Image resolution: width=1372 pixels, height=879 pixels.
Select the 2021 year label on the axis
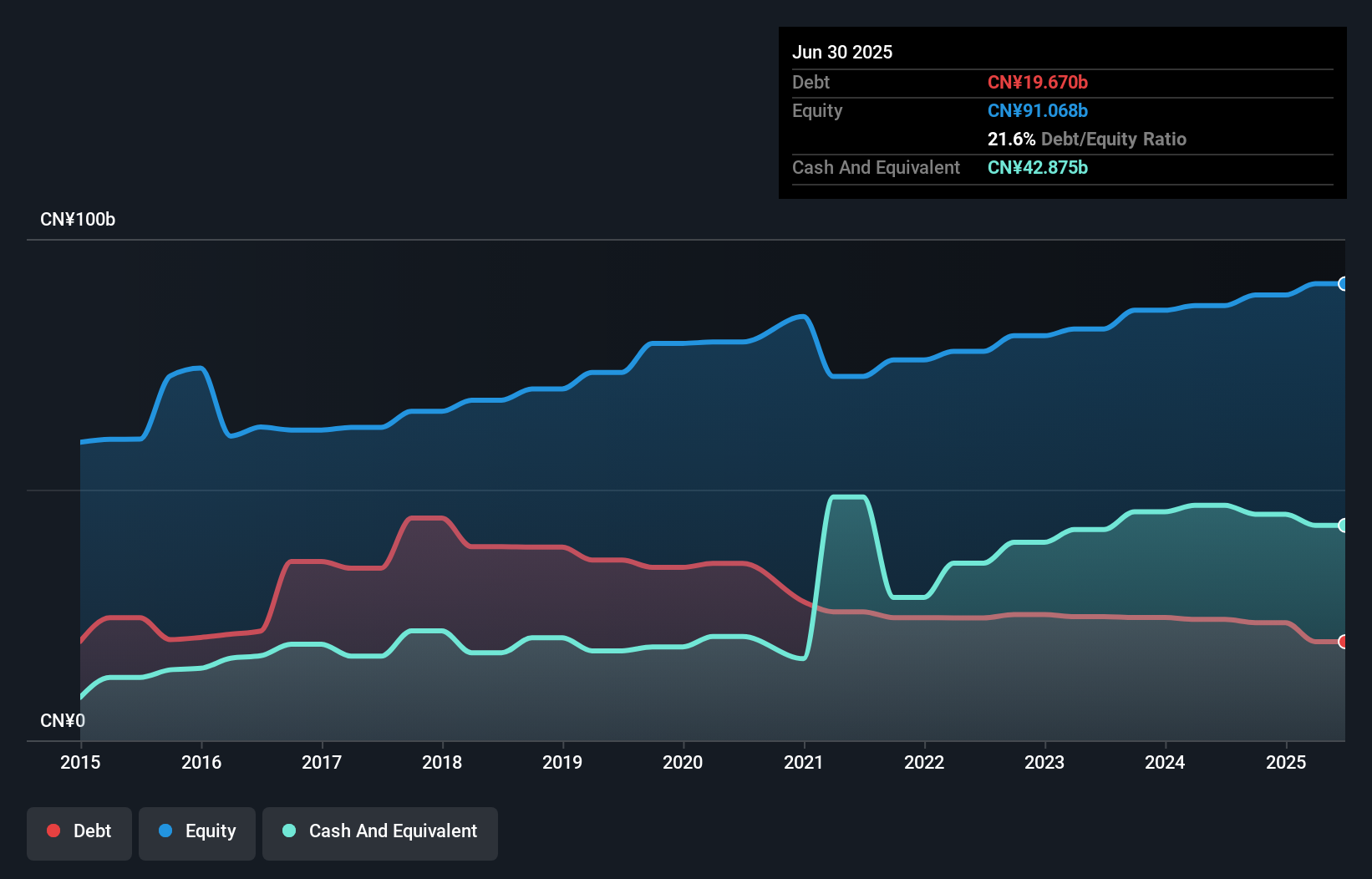coord(804,762)
